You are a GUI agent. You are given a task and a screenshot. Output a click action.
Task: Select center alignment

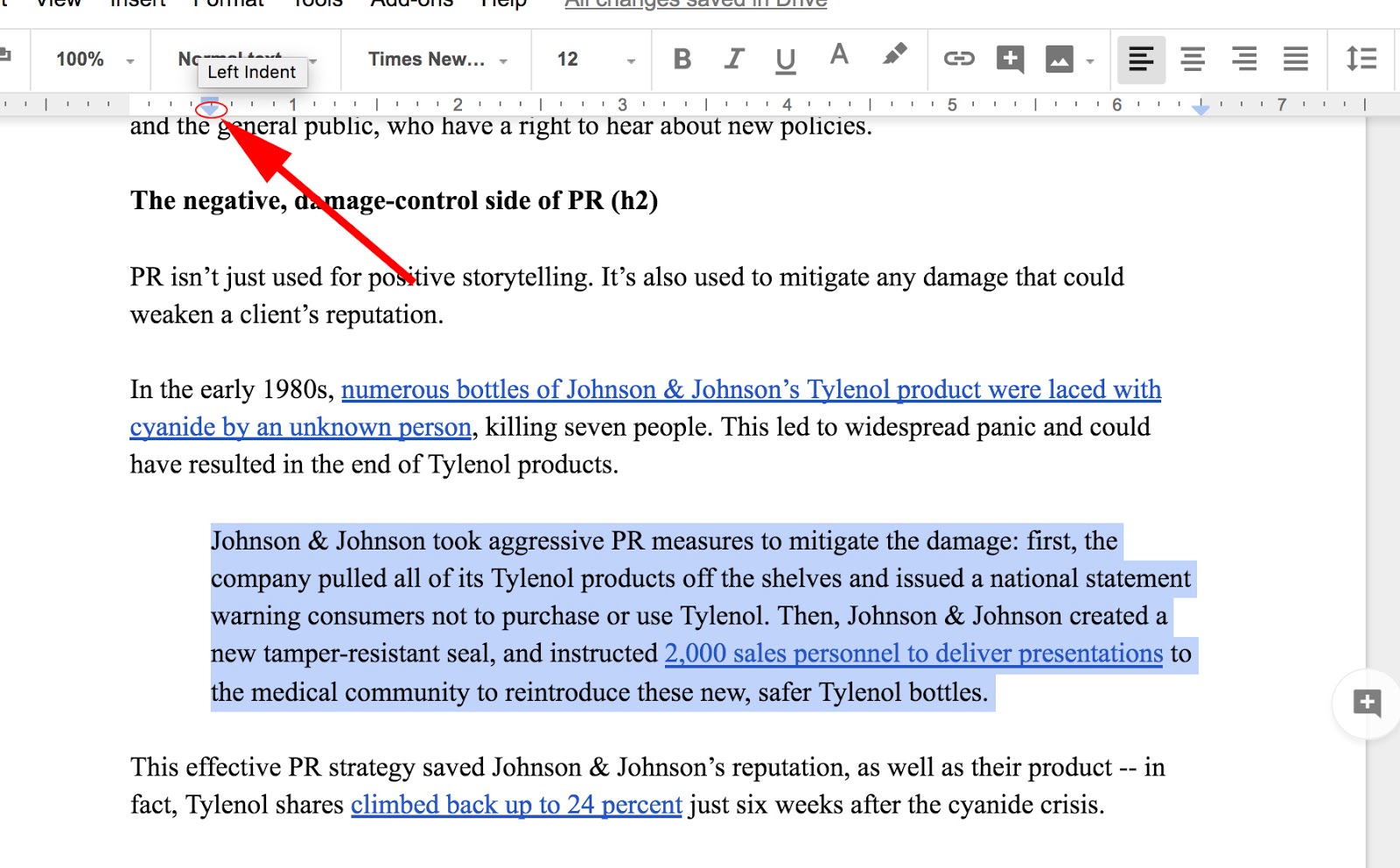(1192, 60)
